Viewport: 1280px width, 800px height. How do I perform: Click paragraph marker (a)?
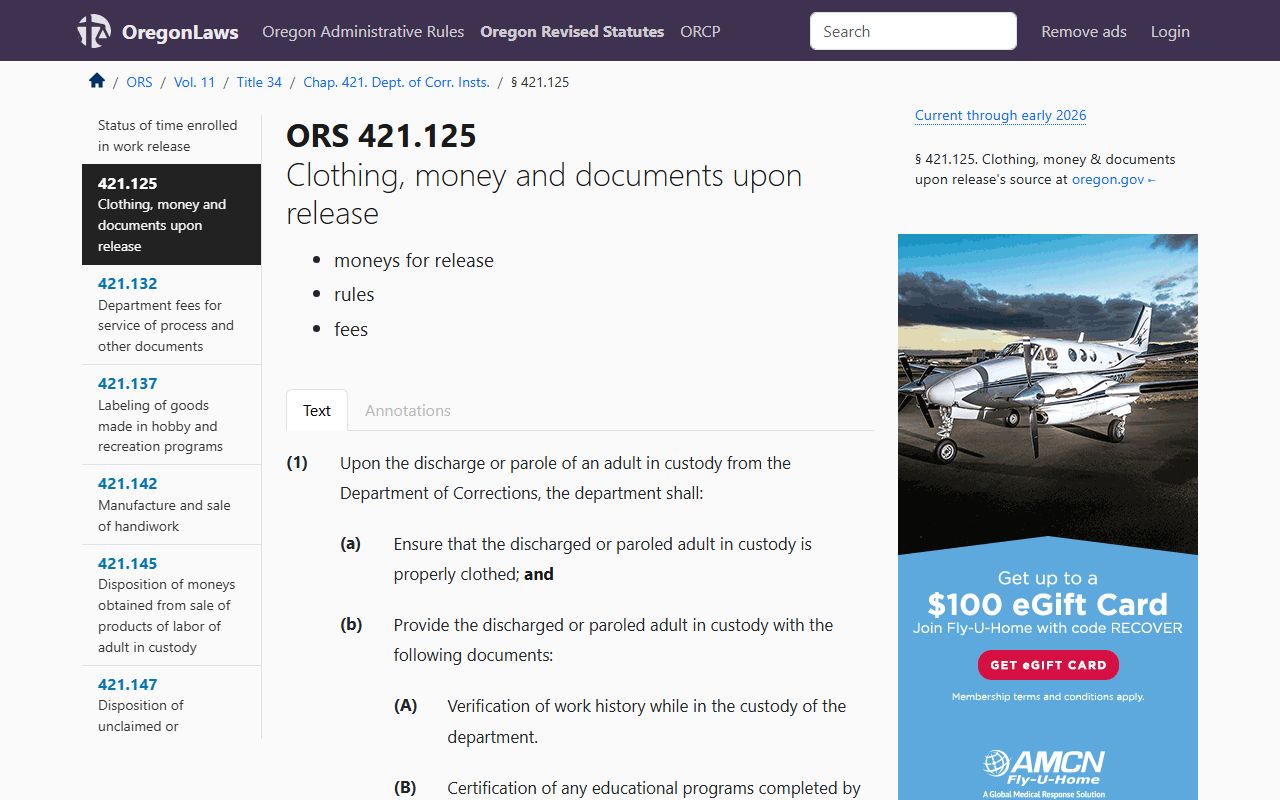(x=351, y=544)
